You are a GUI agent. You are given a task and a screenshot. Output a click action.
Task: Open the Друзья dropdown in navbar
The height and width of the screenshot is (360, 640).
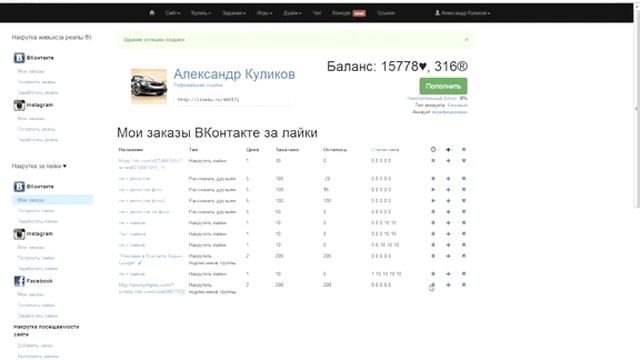pyautogui.click(x=292, y=13)
